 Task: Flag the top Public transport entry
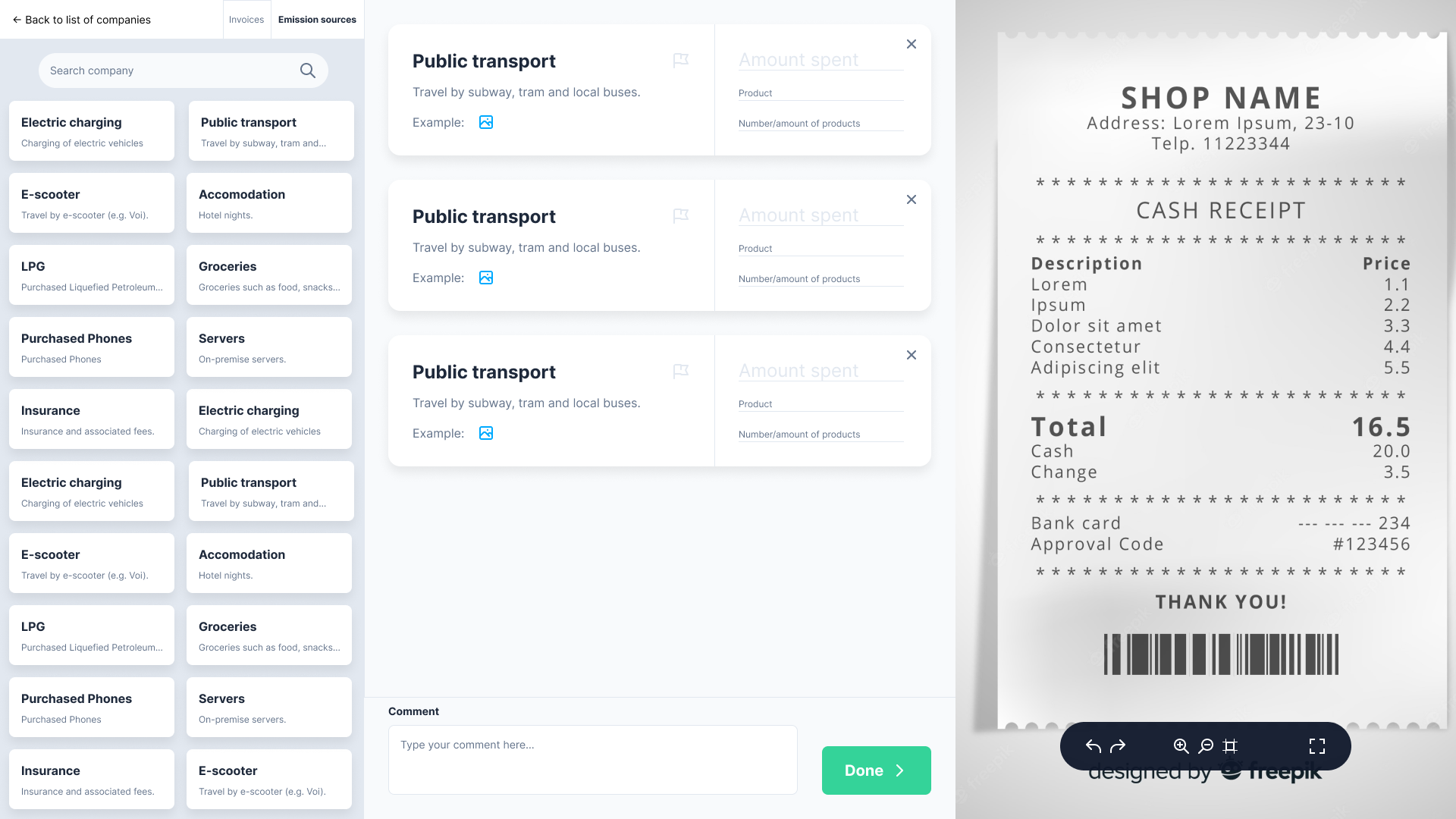(681, 60)
